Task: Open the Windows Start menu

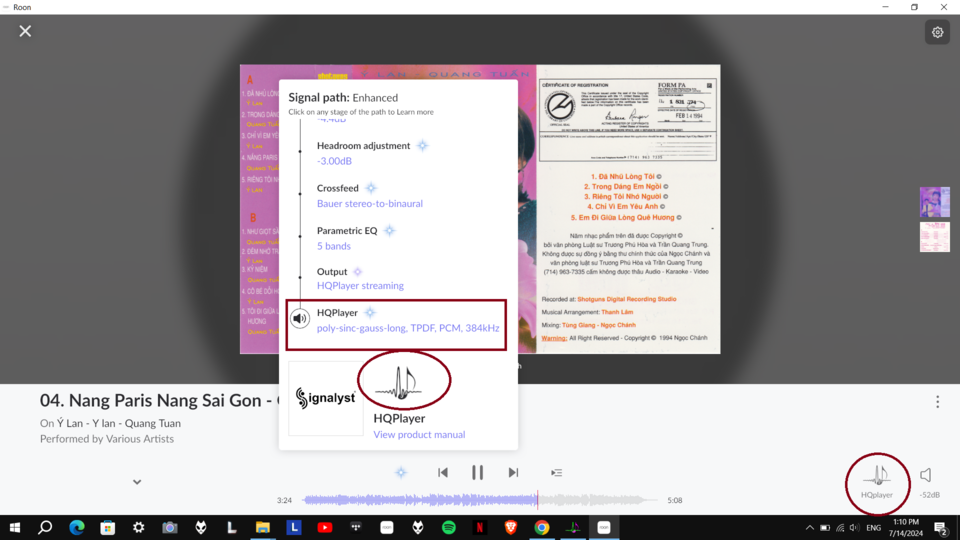Action: point(15,528)
